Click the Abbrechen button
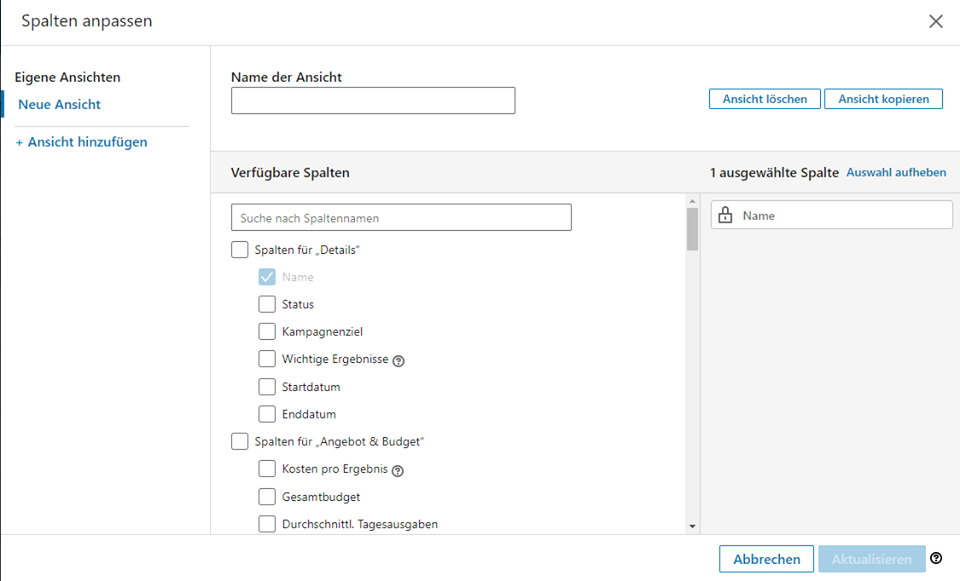 point(767,559)
